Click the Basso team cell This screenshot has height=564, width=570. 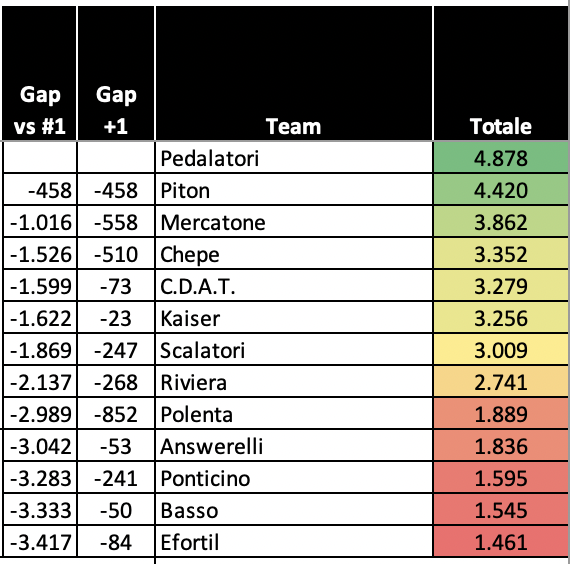[294, 510]
